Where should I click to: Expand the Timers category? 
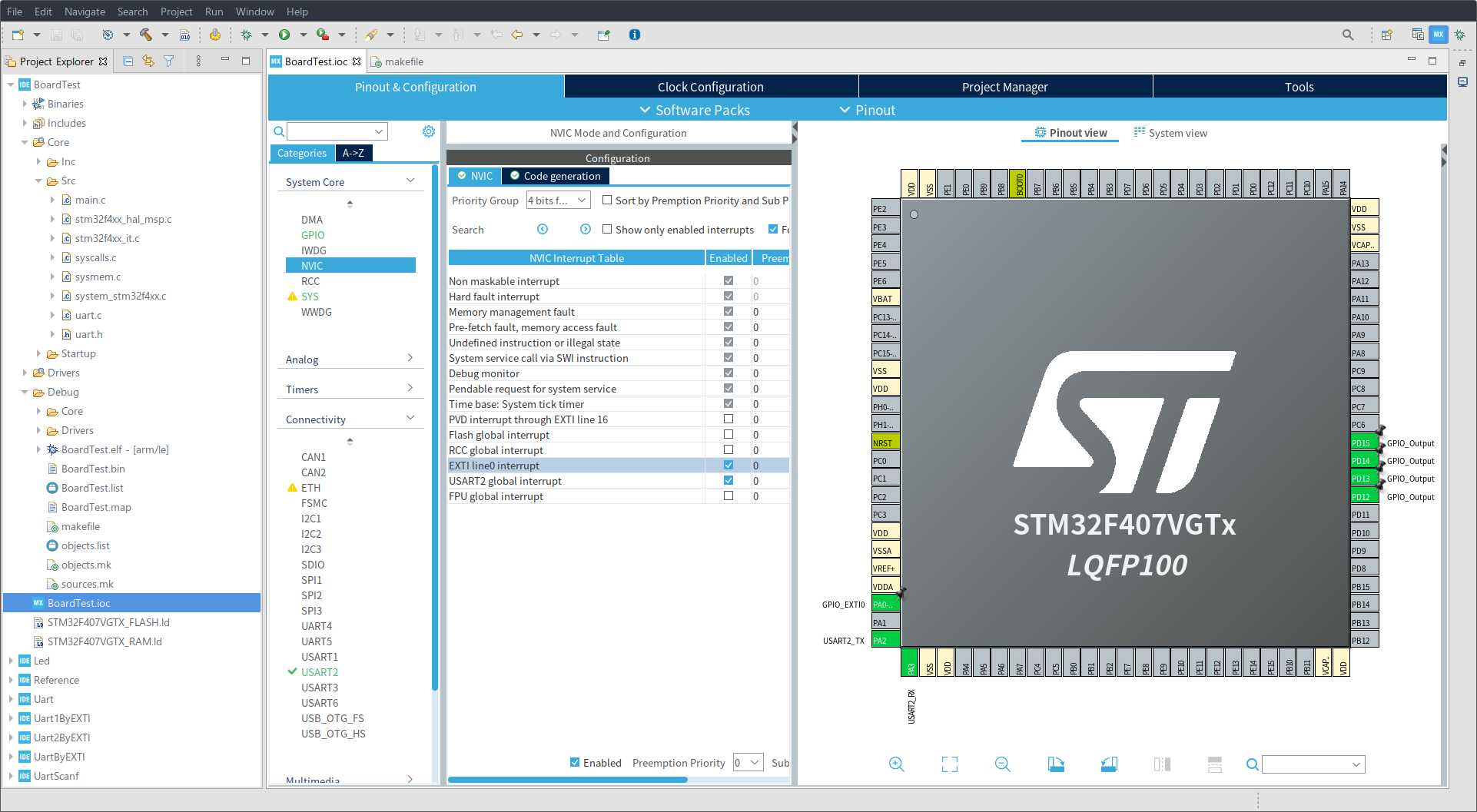click(x=410, y=388)
